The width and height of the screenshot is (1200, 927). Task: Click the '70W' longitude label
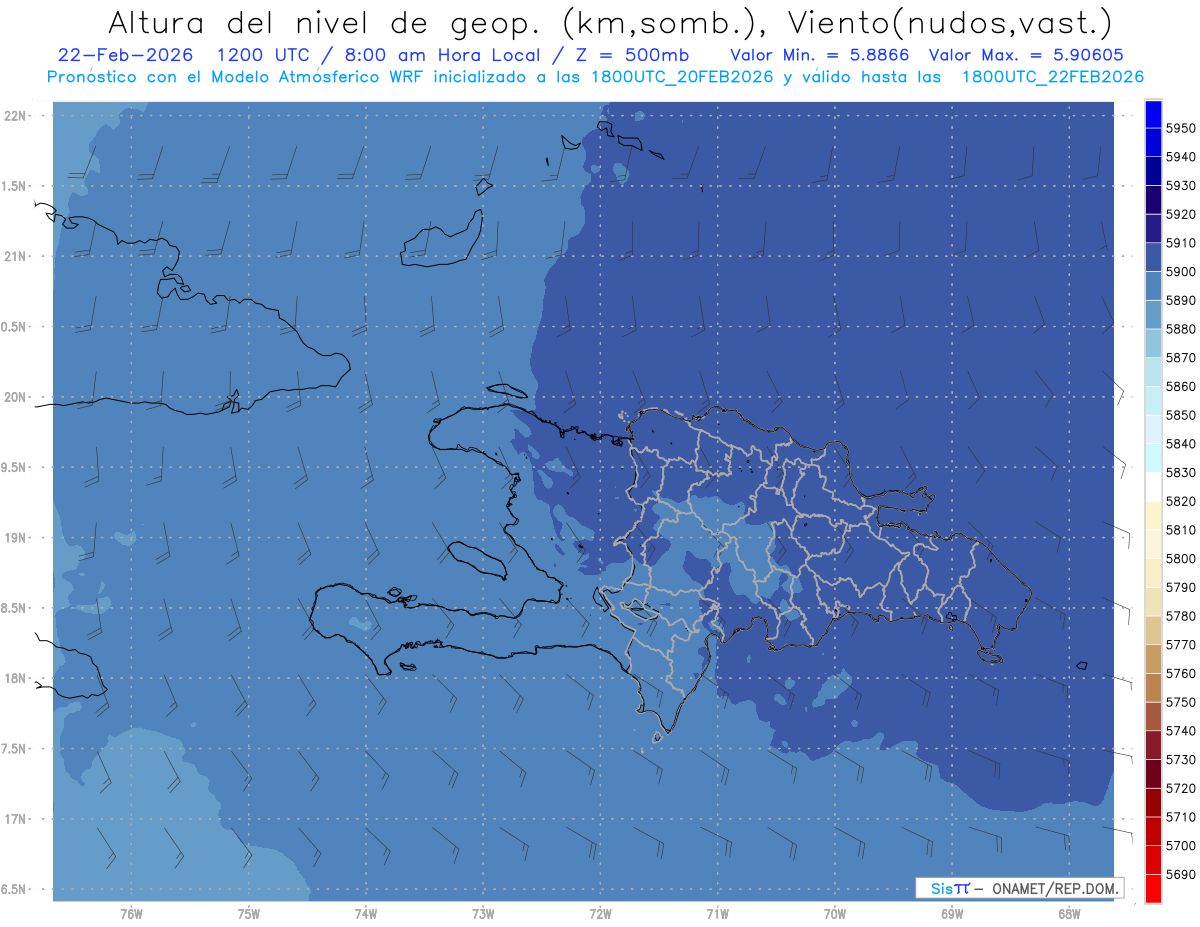(835, 912)
